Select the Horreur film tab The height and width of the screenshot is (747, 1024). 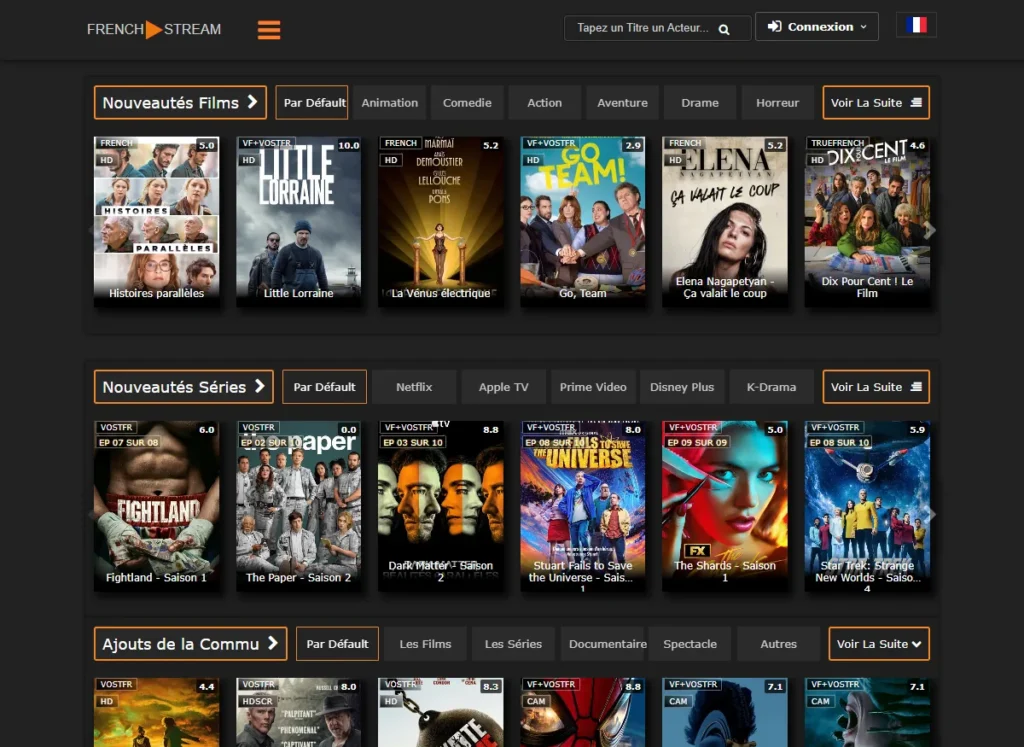point(777,103)
